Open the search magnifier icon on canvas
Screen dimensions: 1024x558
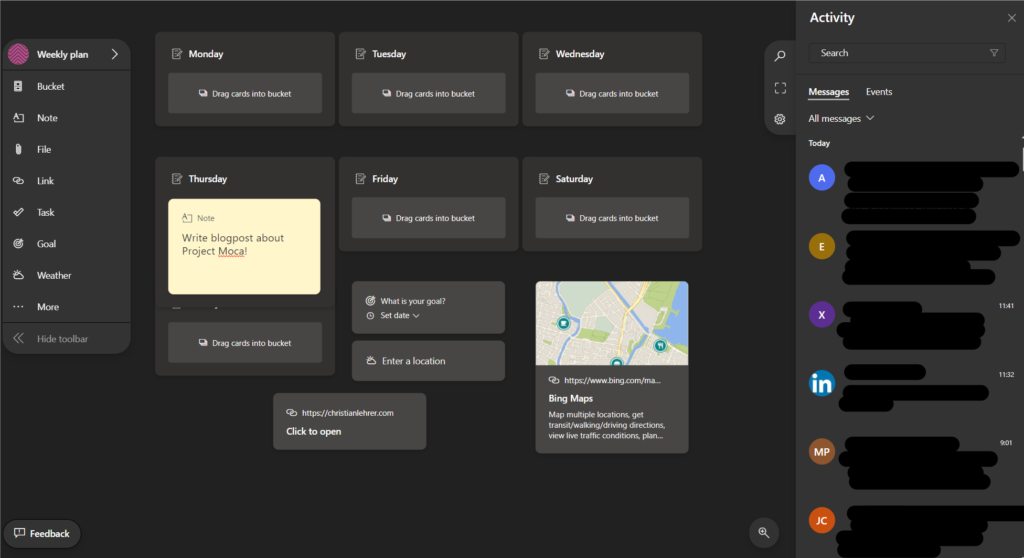(x=780, y=56)
